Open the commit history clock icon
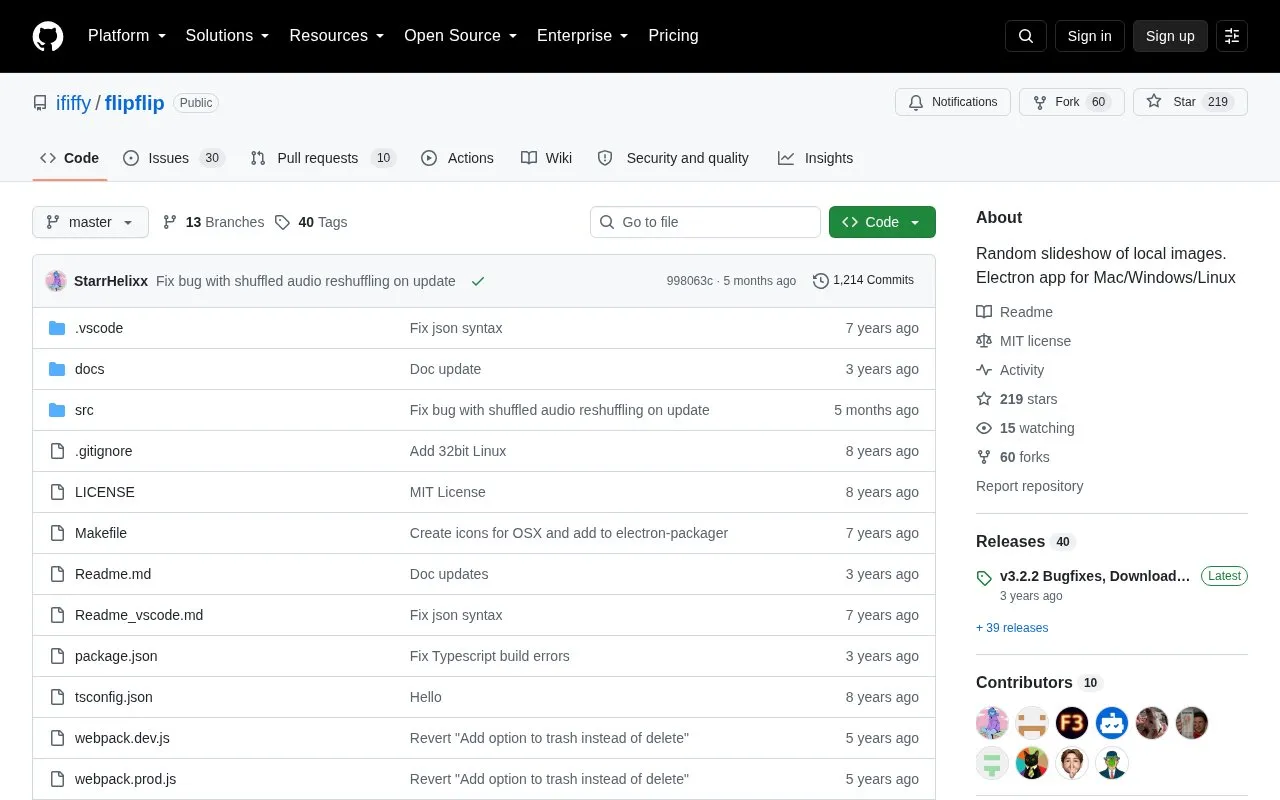1280x800 pixels. point(821,281)
